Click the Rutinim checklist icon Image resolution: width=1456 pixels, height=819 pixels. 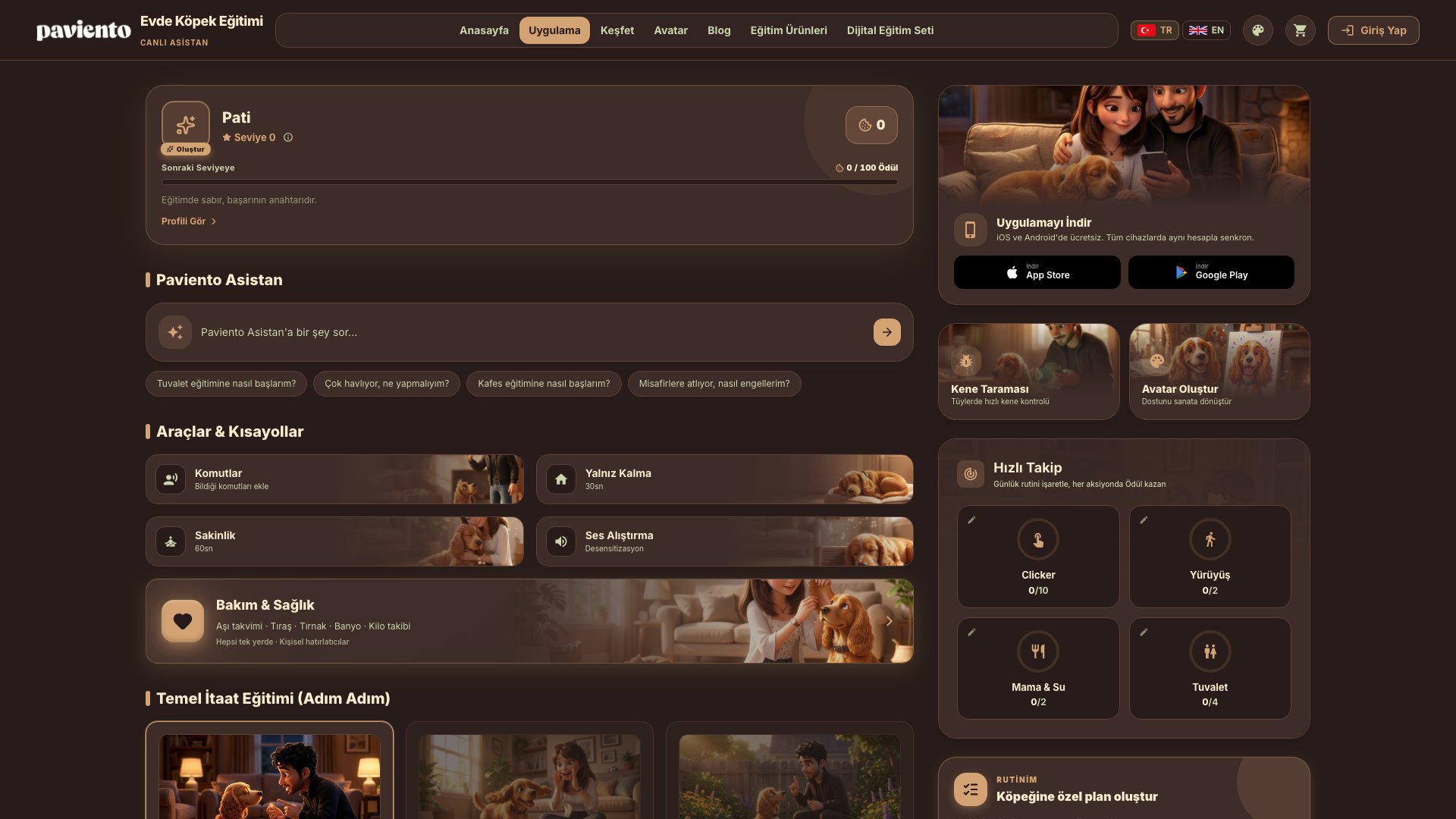coord(971,789)
